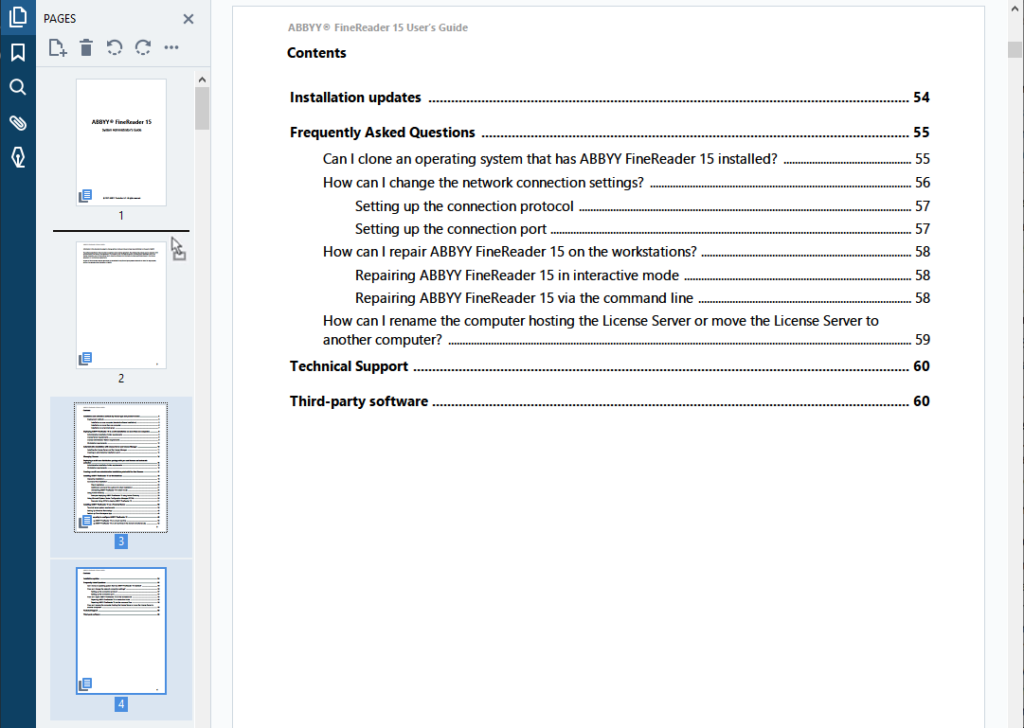
Task: Click the page number 1 label
Action: tap(121, 215)
